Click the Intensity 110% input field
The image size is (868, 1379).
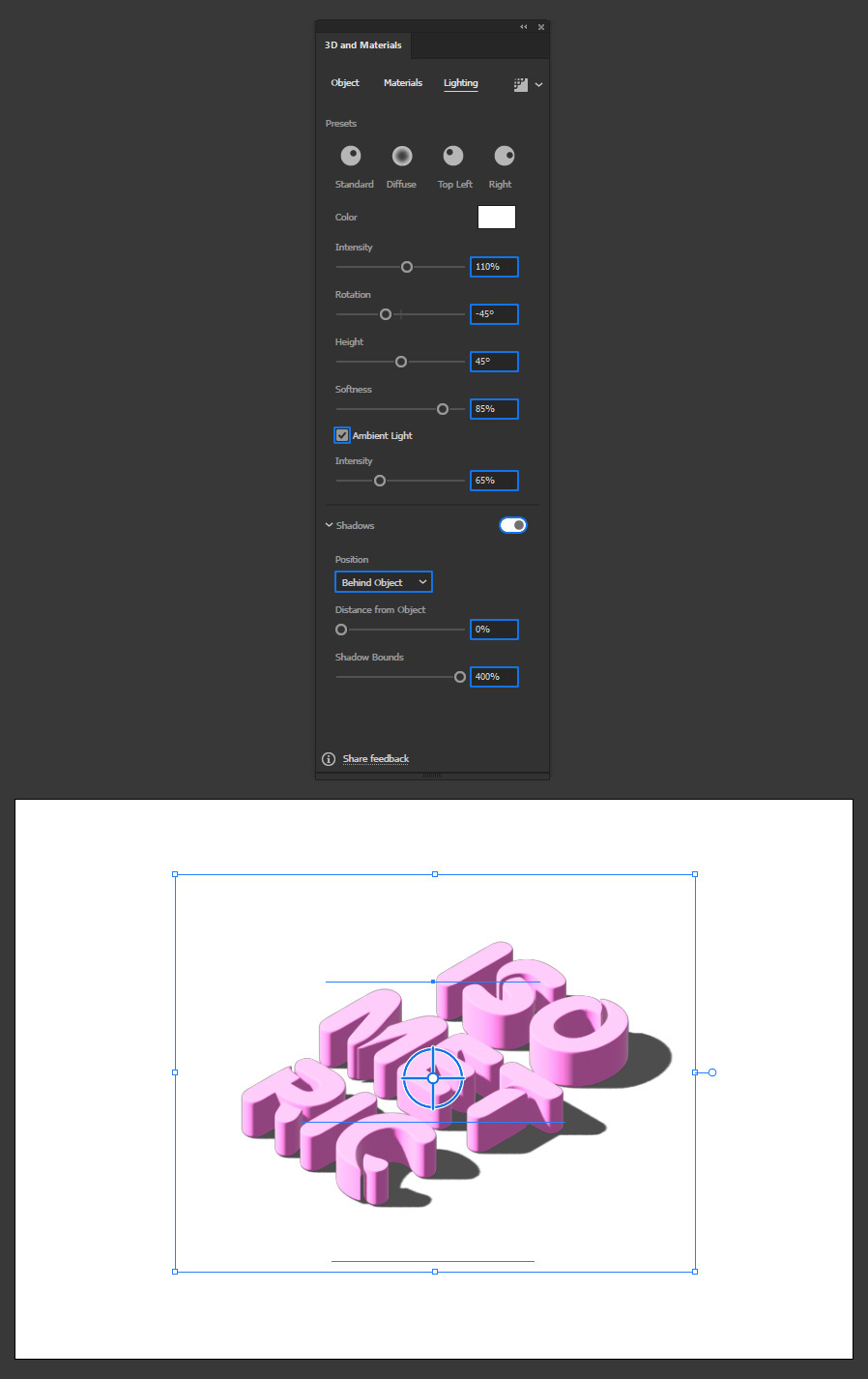(x=494, y=267)
